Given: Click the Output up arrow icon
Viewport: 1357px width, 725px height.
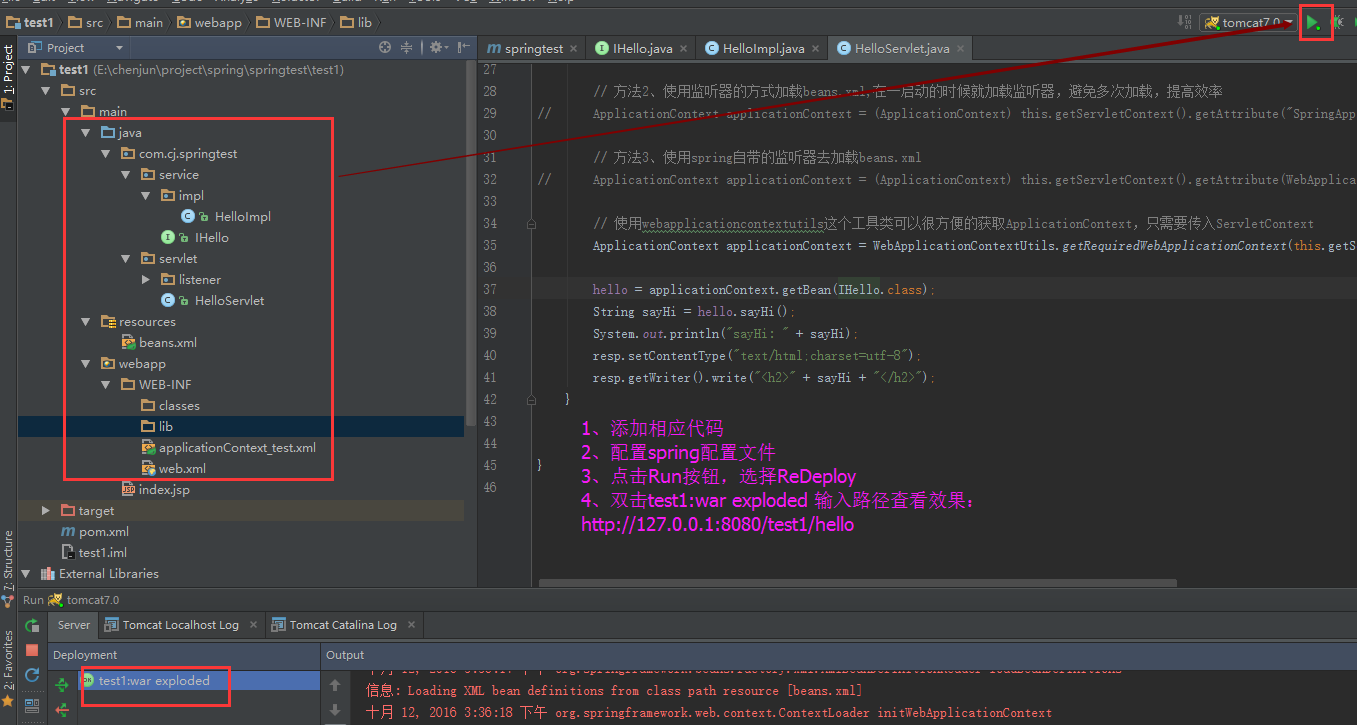Looking at the screenshot, I should 335,685.
